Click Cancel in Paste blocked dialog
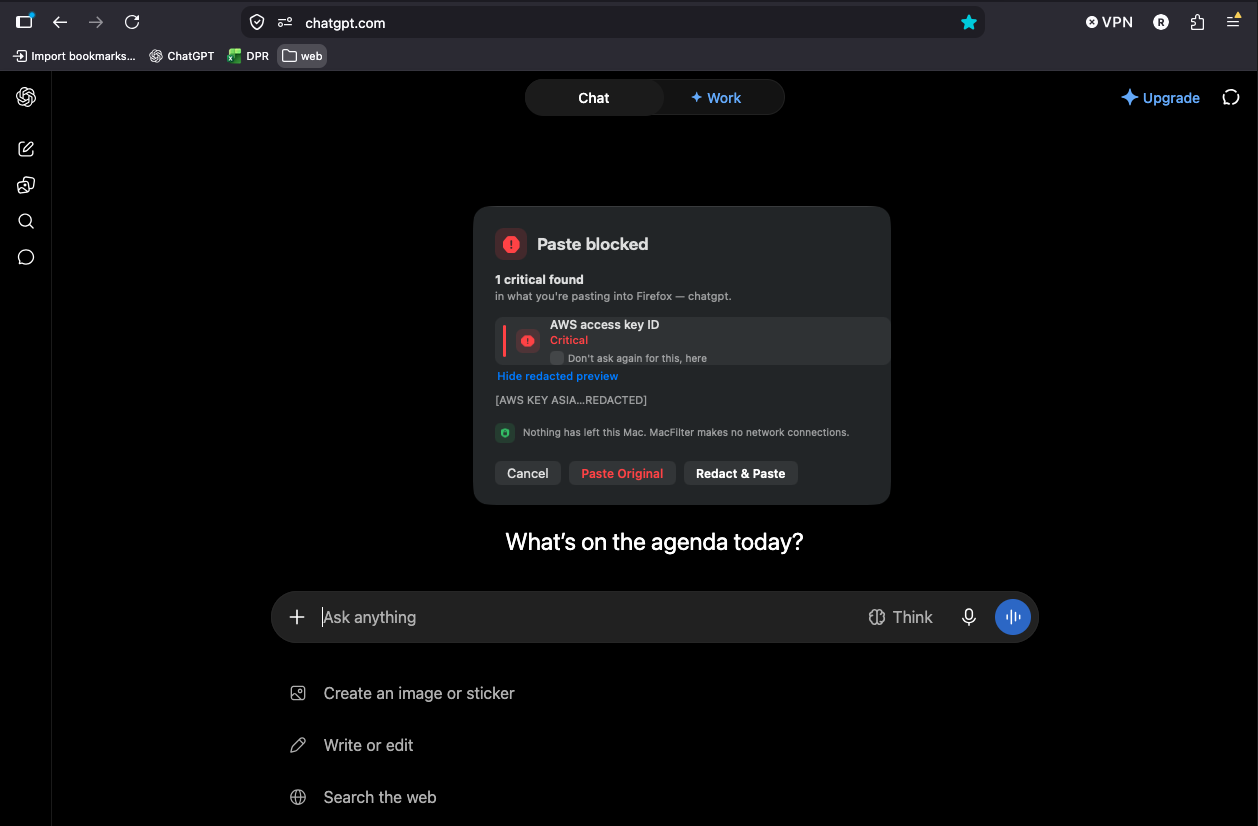Screen dimensions: 1258x826 (x=528, y=474)
